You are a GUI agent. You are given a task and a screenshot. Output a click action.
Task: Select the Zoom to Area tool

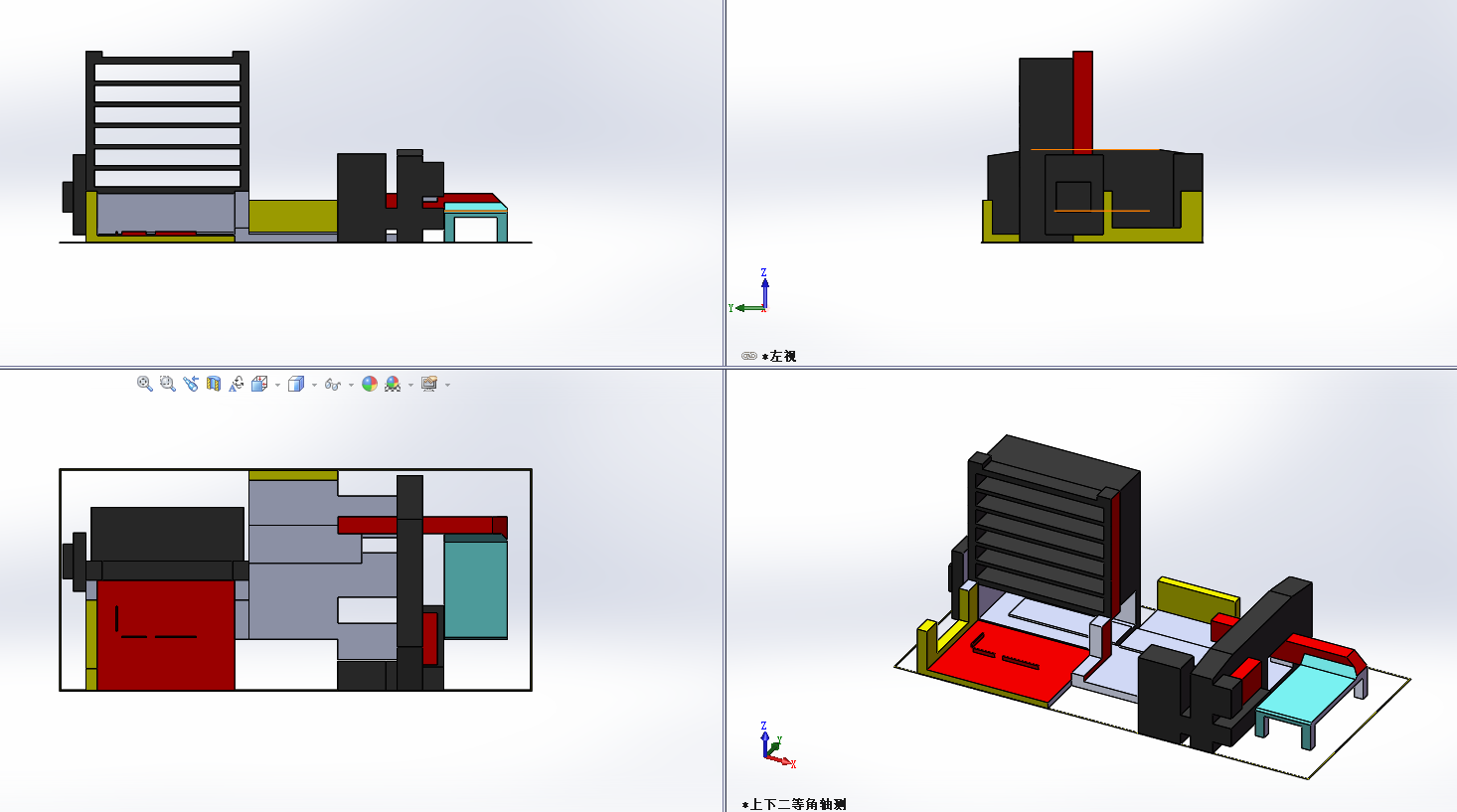(x=168, y=384)
